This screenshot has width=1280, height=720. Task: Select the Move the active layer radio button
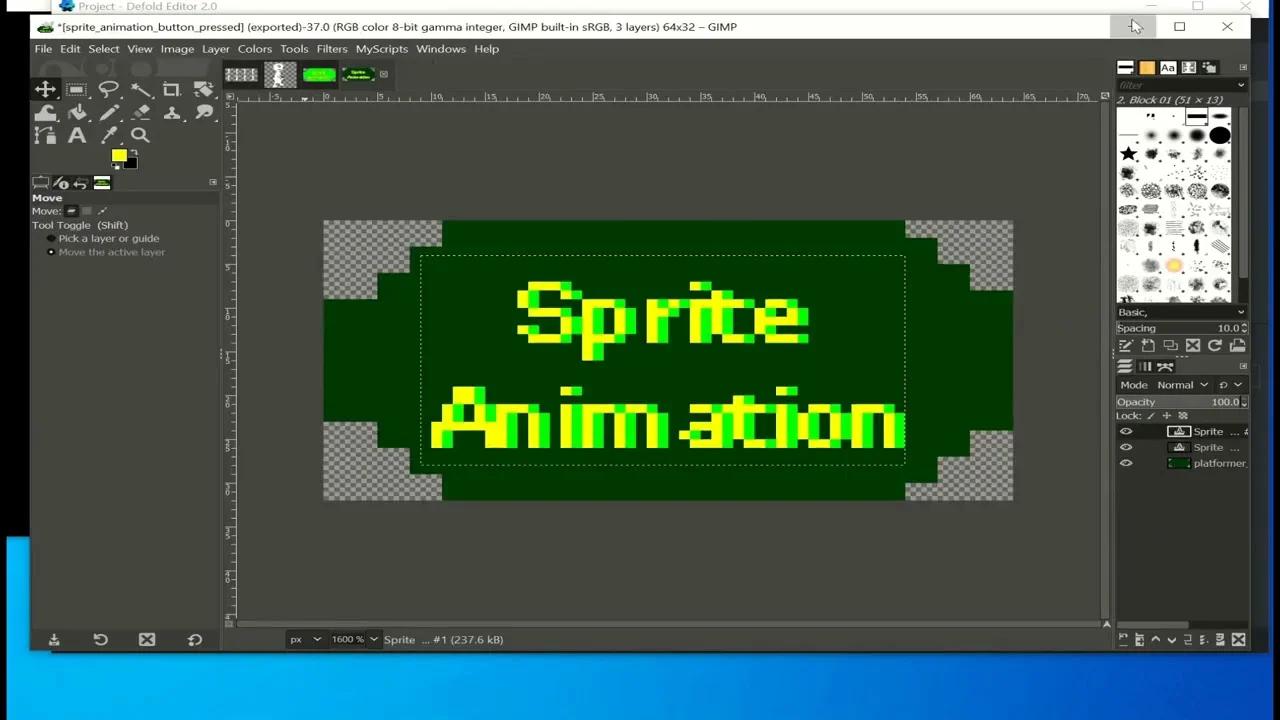pos(51,252)
